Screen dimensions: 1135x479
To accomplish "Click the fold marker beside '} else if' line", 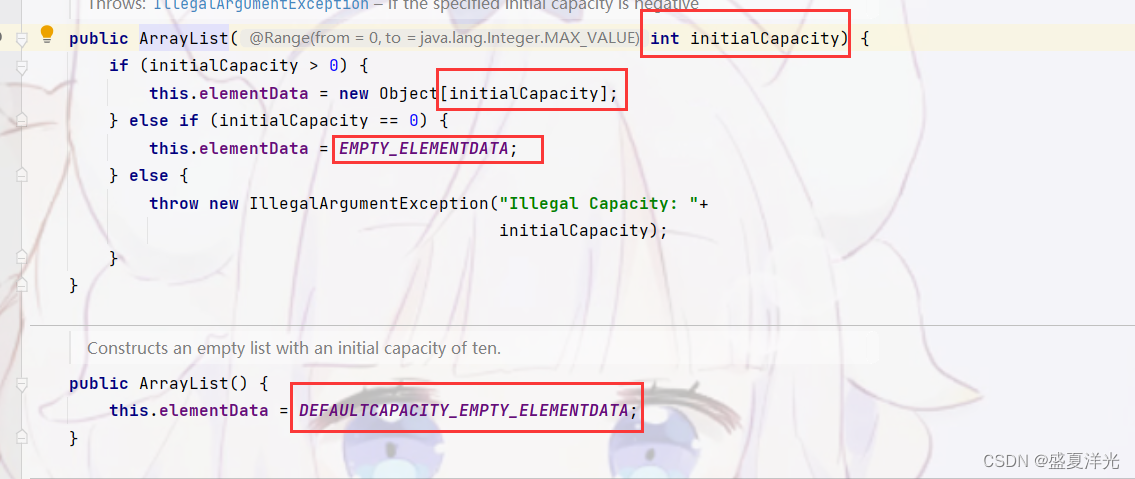I will click(22, 120).
